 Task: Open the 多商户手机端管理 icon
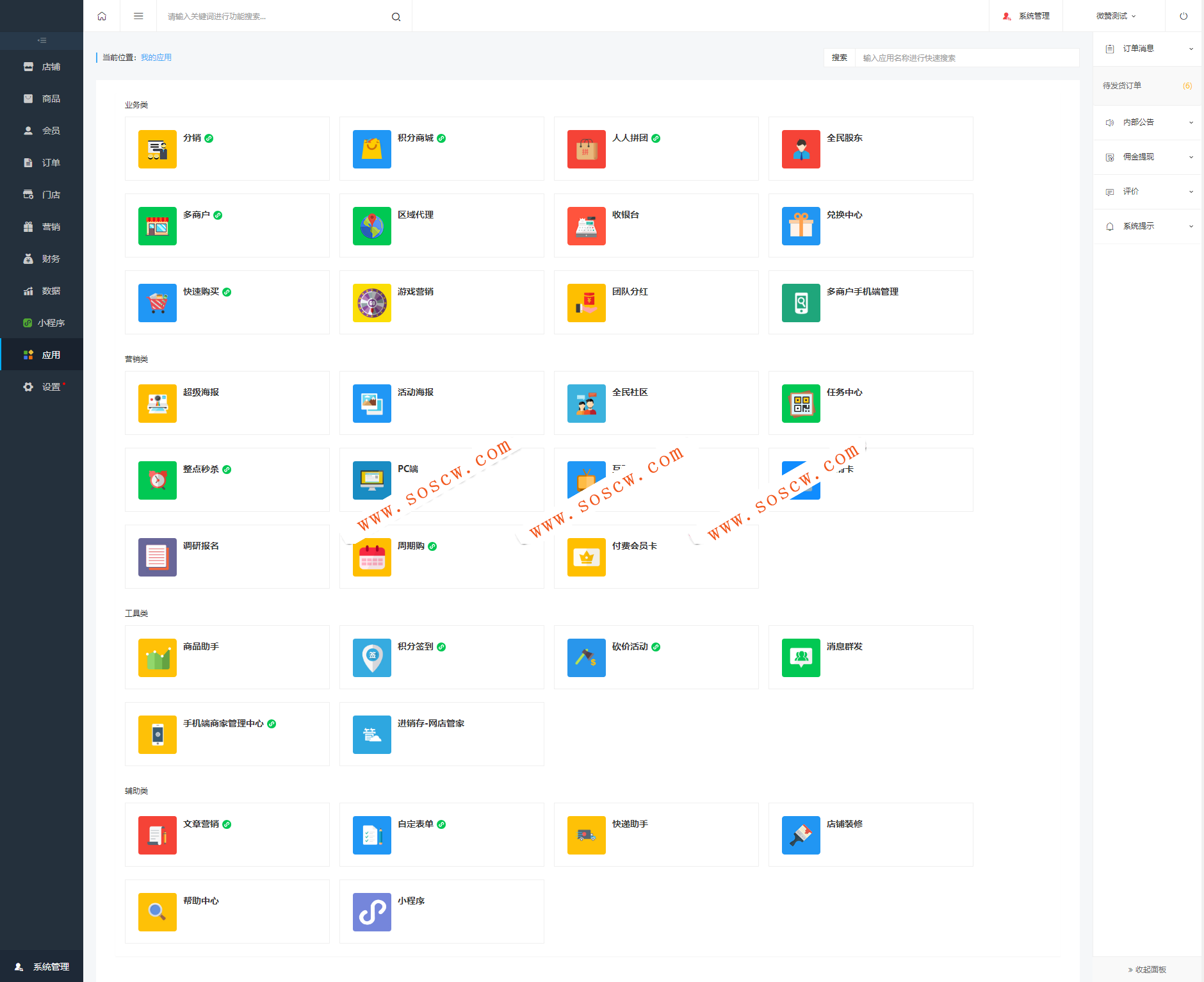click(801, 303)
